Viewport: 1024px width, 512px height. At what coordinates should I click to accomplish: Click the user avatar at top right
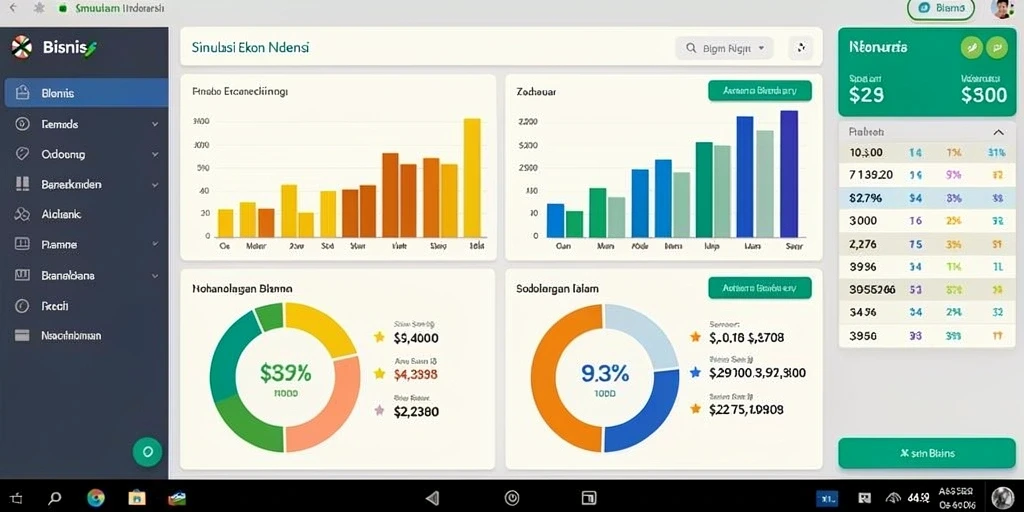tap(1002, 8)
